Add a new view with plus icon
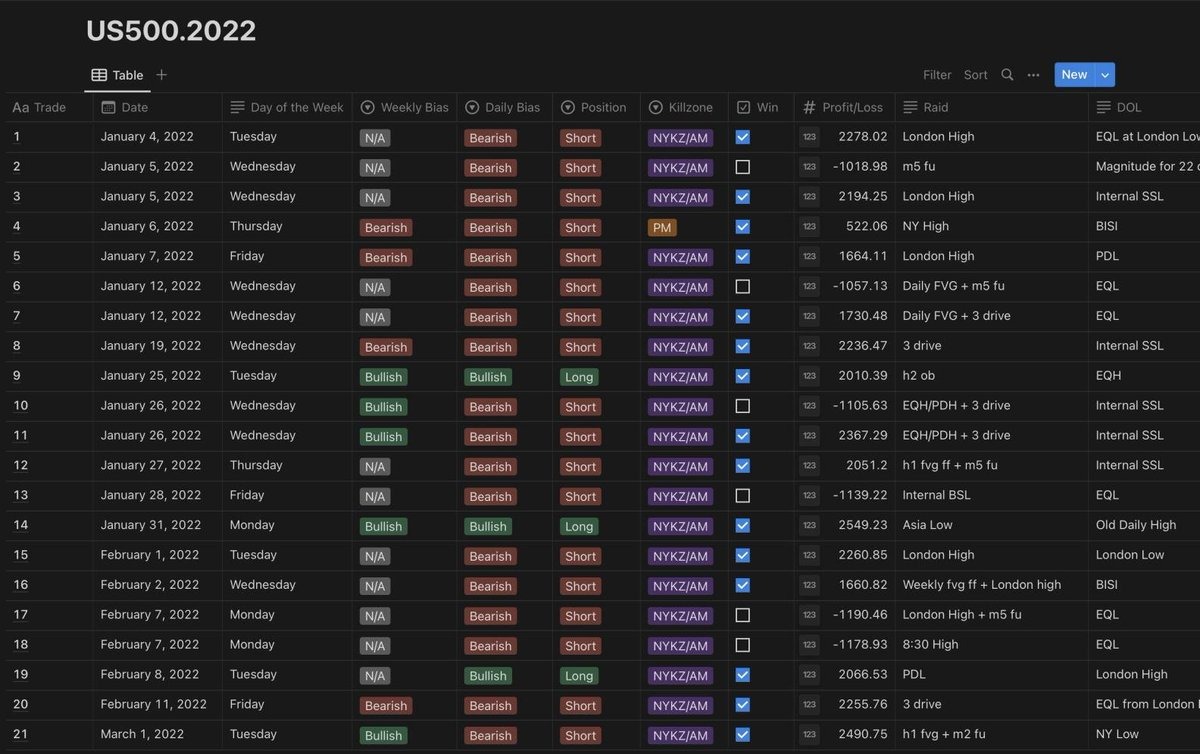1200x754 pixels. point(162,75)
